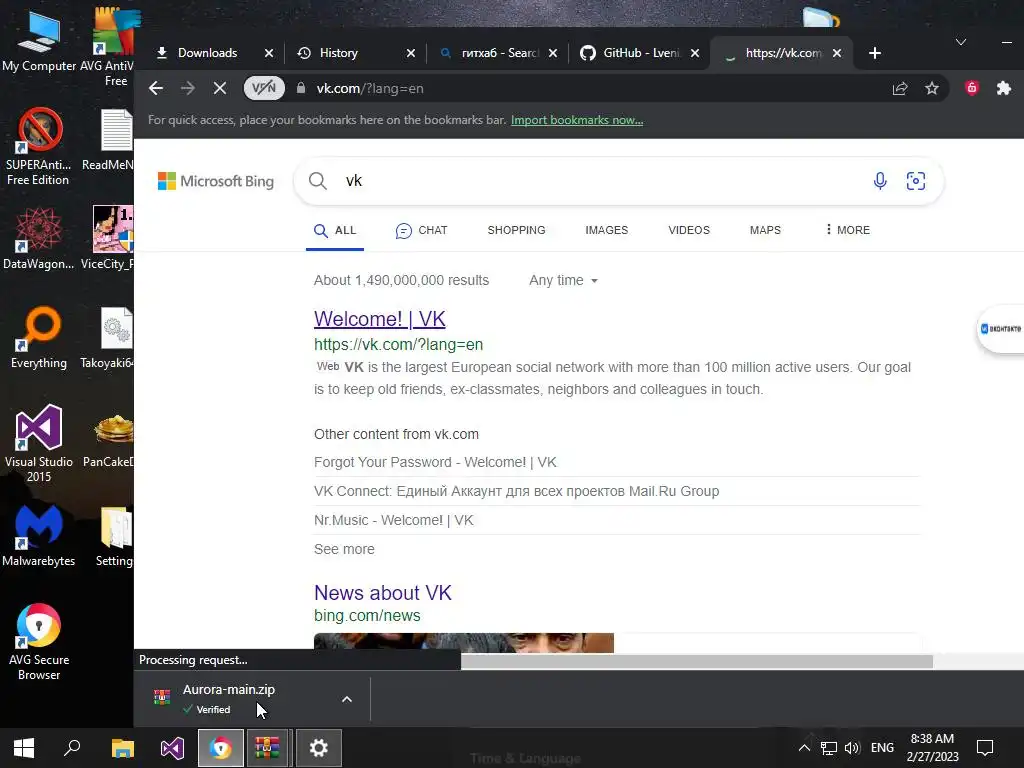The image size is (1024, 768).
Task: Open the IMAGES results tab
Action: click(x=607, y=230)
